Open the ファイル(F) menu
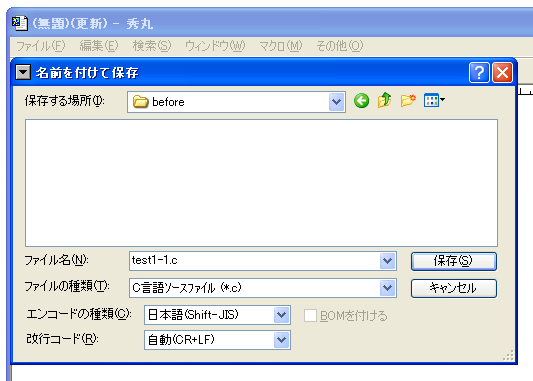The height and width of the screenshot is (381, 533). [x=41, y=46]
